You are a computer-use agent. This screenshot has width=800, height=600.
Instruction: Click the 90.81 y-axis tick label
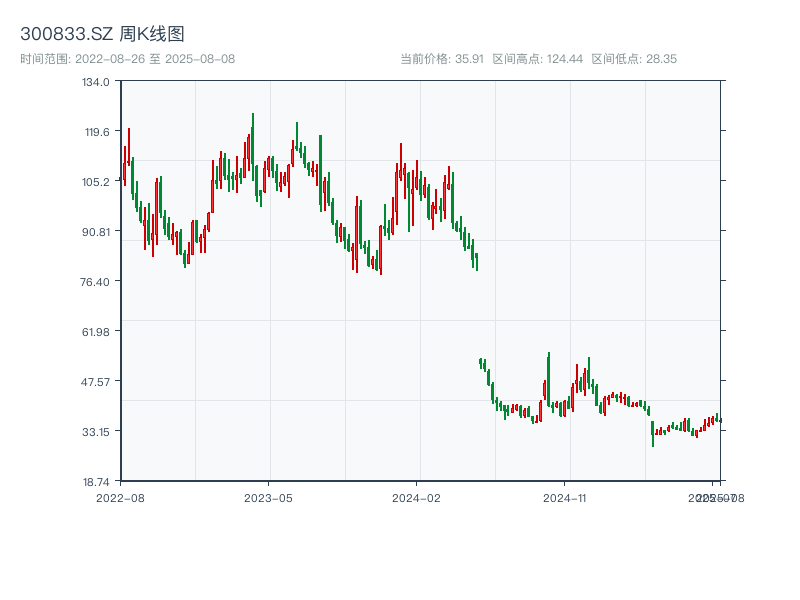(x=96, y=232)
